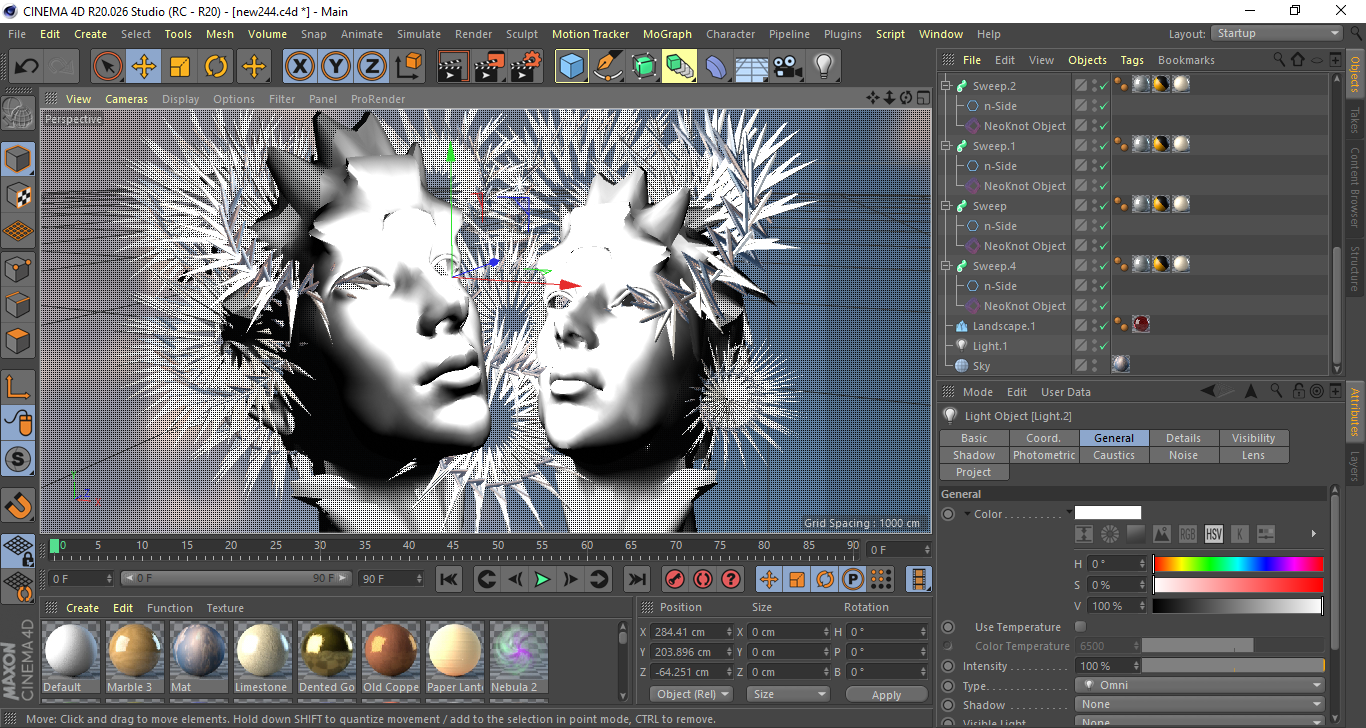Open the Coord. tab
1366x728 pixels.
(1044, 438)
